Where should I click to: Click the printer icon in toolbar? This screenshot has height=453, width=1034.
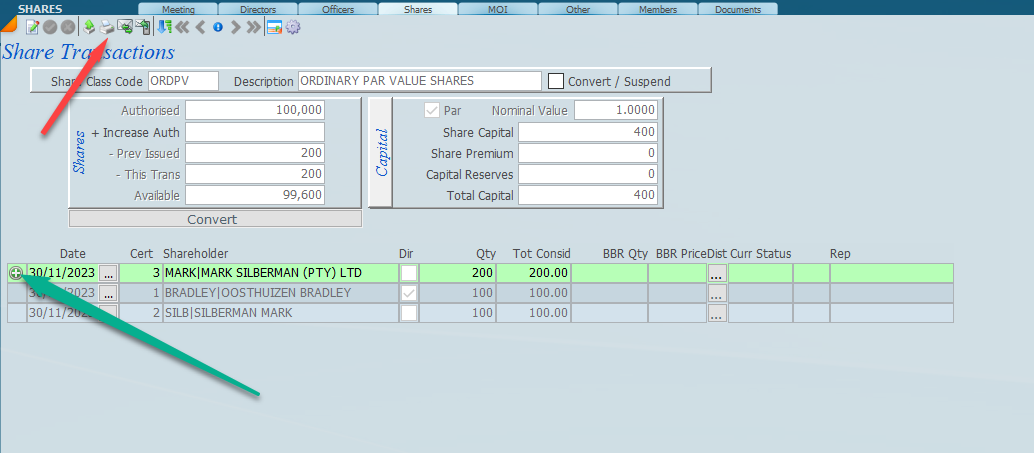click(x=106, y=27)
